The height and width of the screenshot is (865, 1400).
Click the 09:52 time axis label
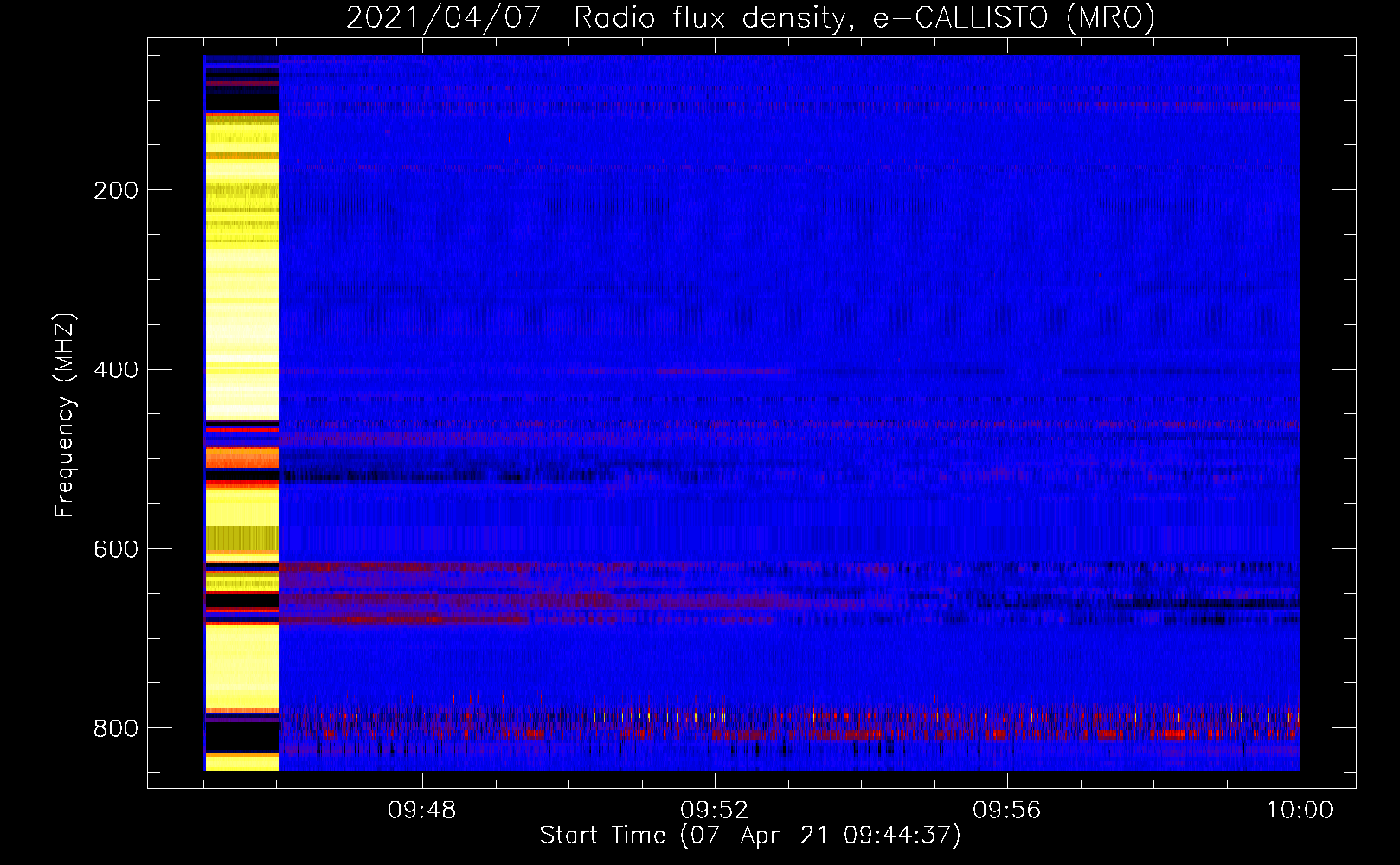tap(714, 811)
